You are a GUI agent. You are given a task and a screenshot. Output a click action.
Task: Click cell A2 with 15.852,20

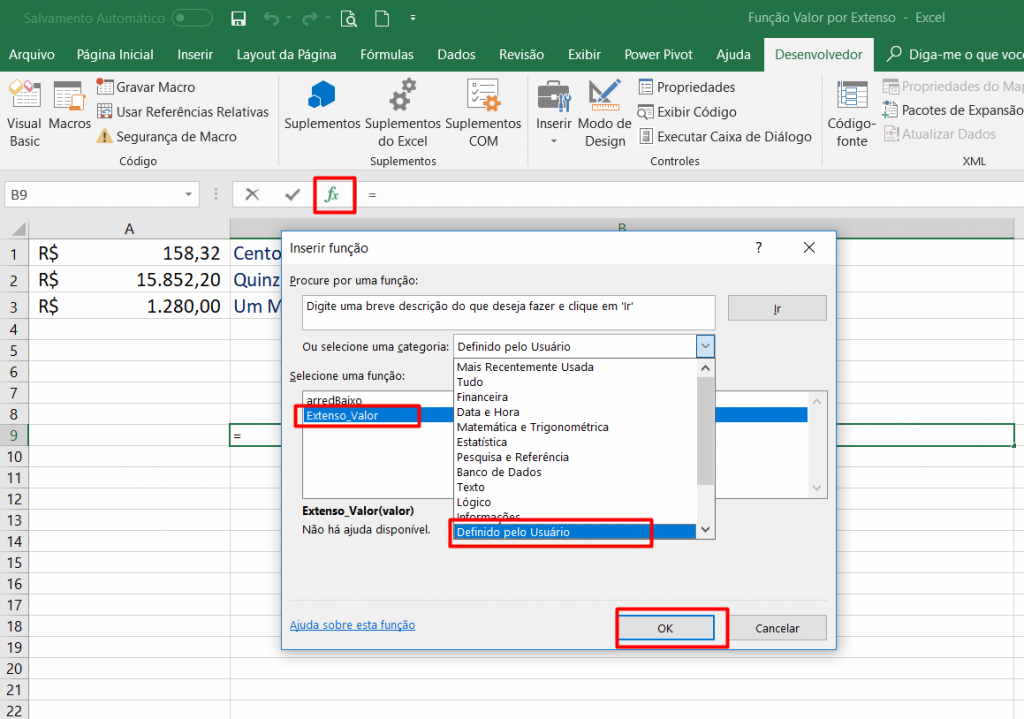(129, 280)
